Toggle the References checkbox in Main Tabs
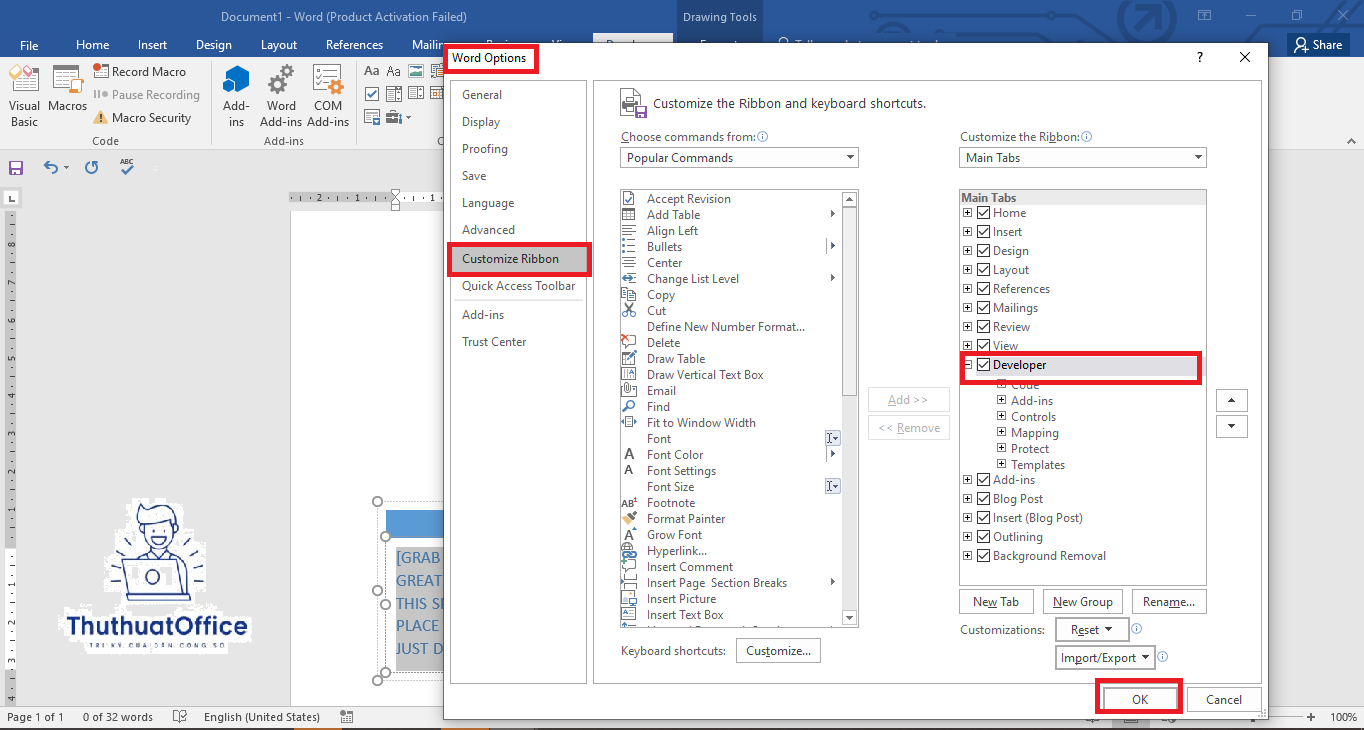Image resolution: width=1364 pixels, height=730 pixels. tap(984, 289)
